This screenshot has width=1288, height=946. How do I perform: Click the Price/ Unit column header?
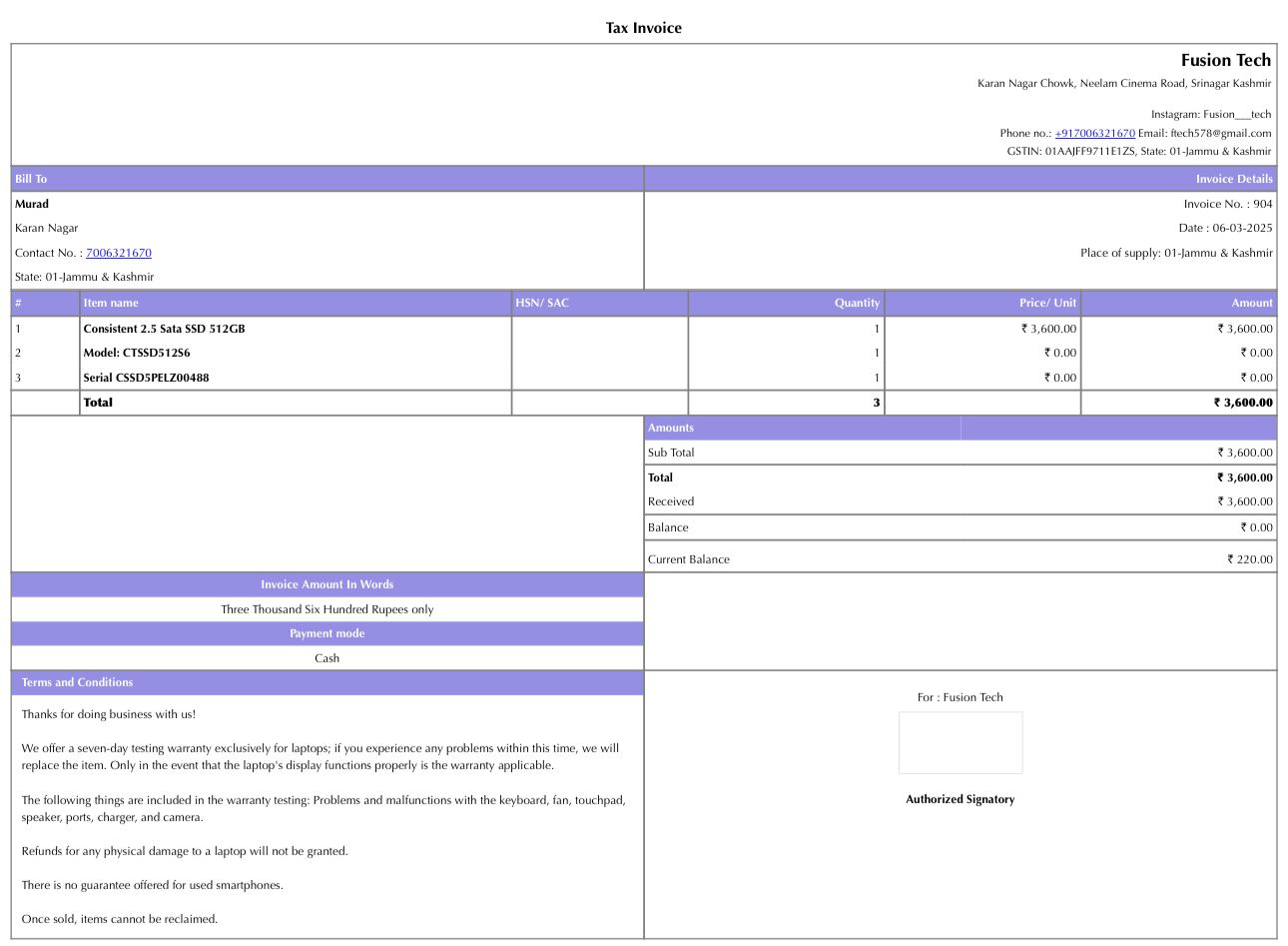(1047, 303)
